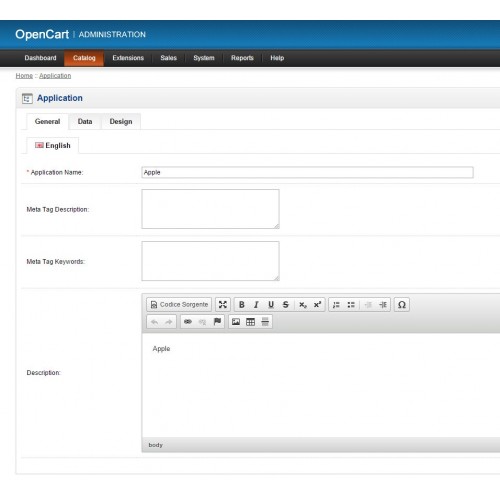Click the underline icon
Image resolution: width=500 pixels, height=500 pixels.
(x=271, y=305)
